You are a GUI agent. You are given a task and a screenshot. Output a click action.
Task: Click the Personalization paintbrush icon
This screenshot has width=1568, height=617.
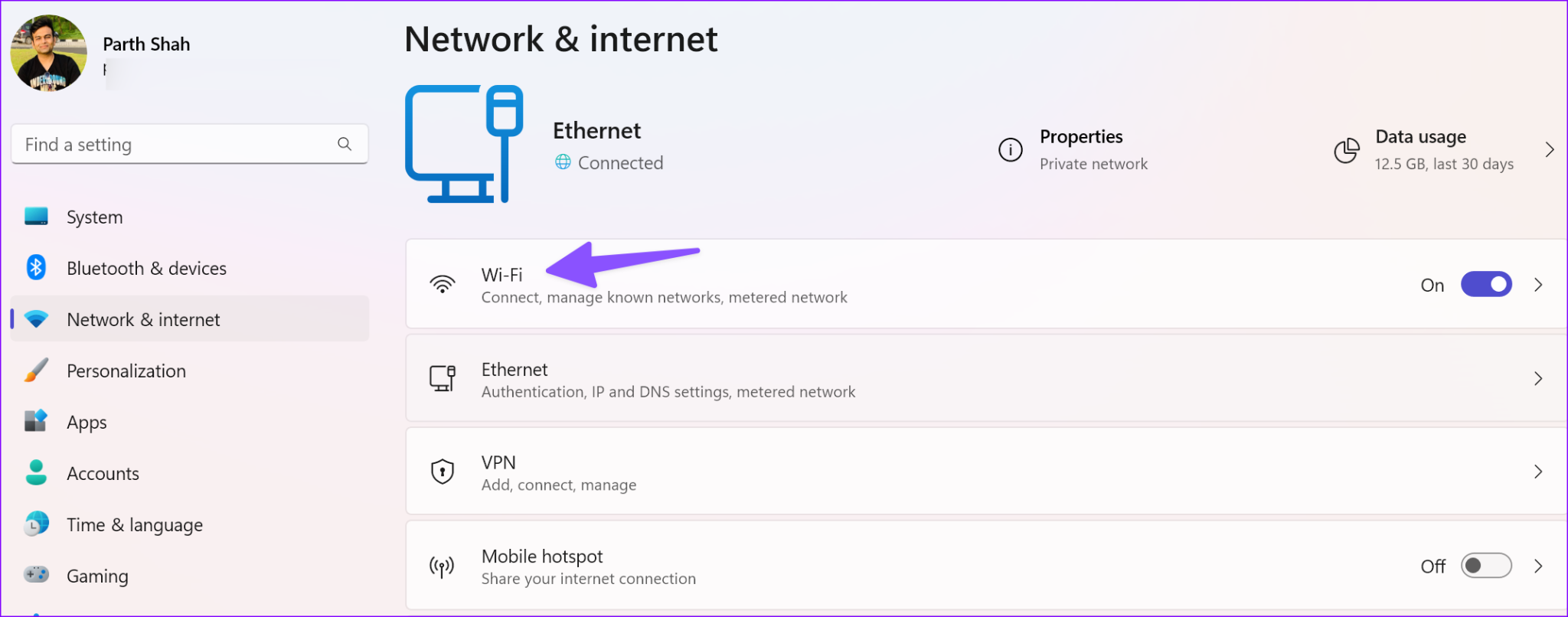click(x=34, y=371)
